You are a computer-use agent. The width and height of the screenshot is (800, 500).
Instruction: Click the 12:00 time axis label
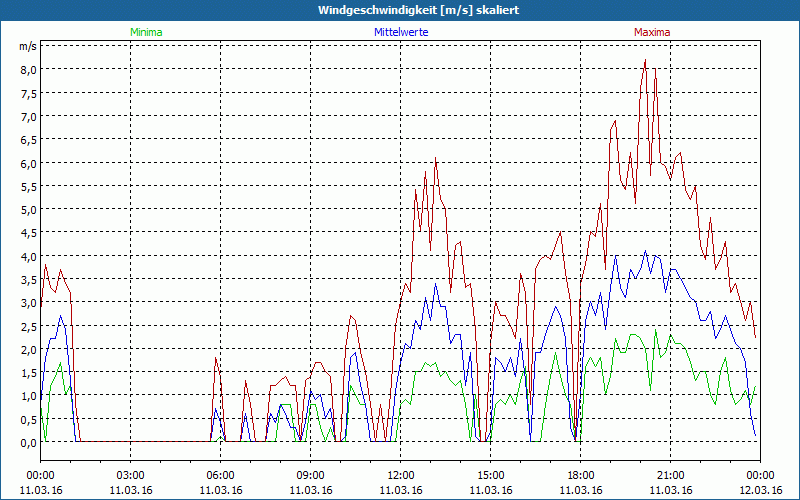400,475
